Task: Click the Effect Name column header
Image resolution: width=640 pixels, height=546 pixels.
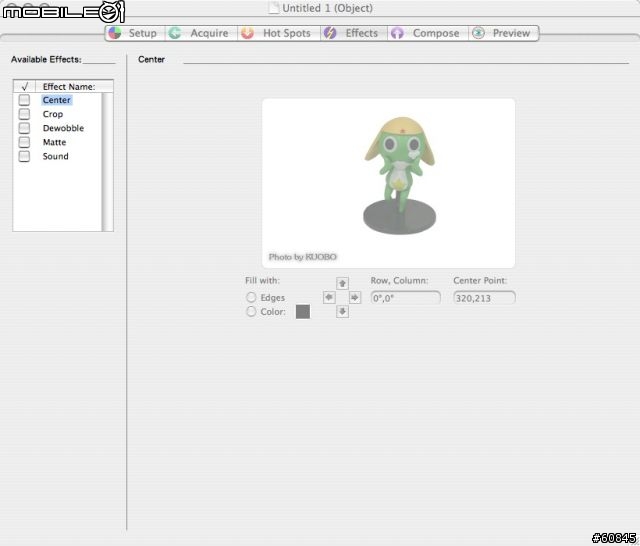Action: 74,87
